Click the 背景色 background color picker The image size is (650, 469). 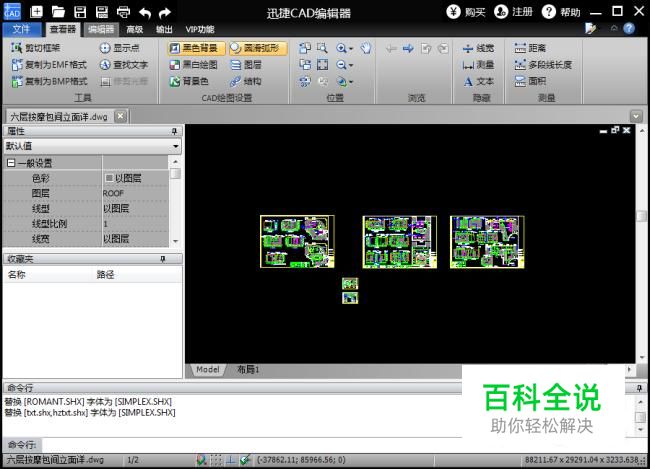click(189, 81)
